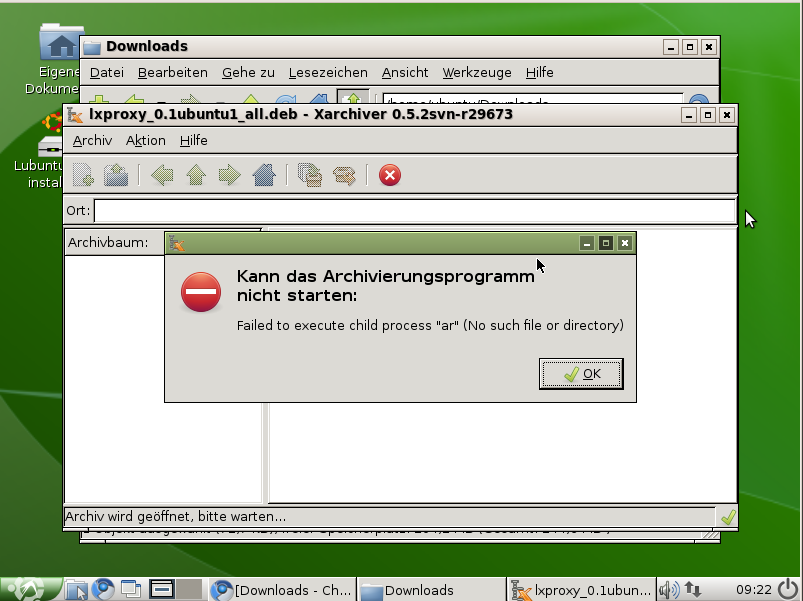Viewport: 803px width, 601px height.
Task: Click the network arrows icon in system tray
Action: tap(693, 589)
